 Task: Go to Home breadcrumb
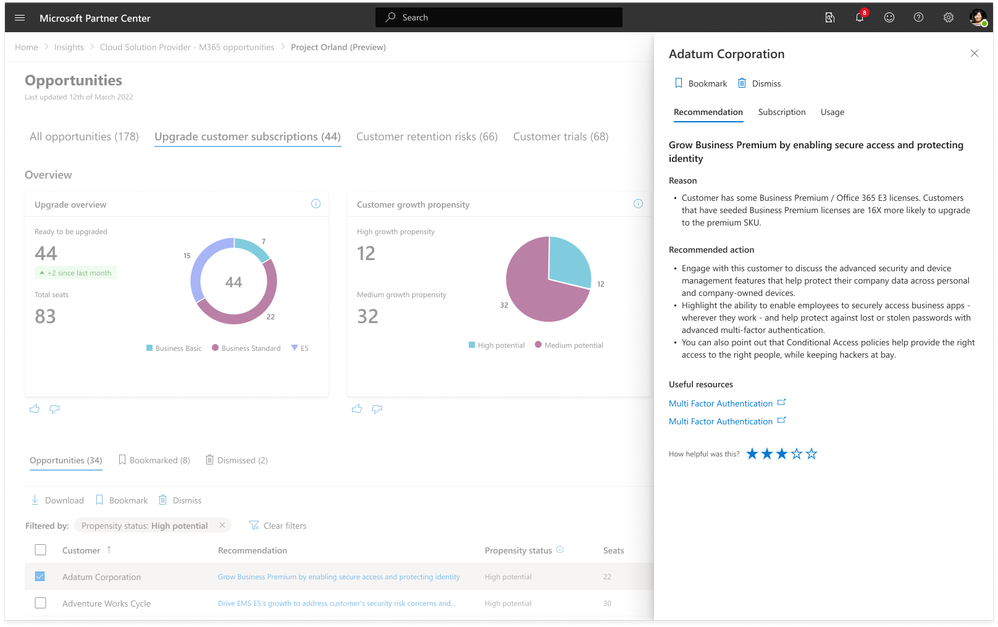pos(26,47)
